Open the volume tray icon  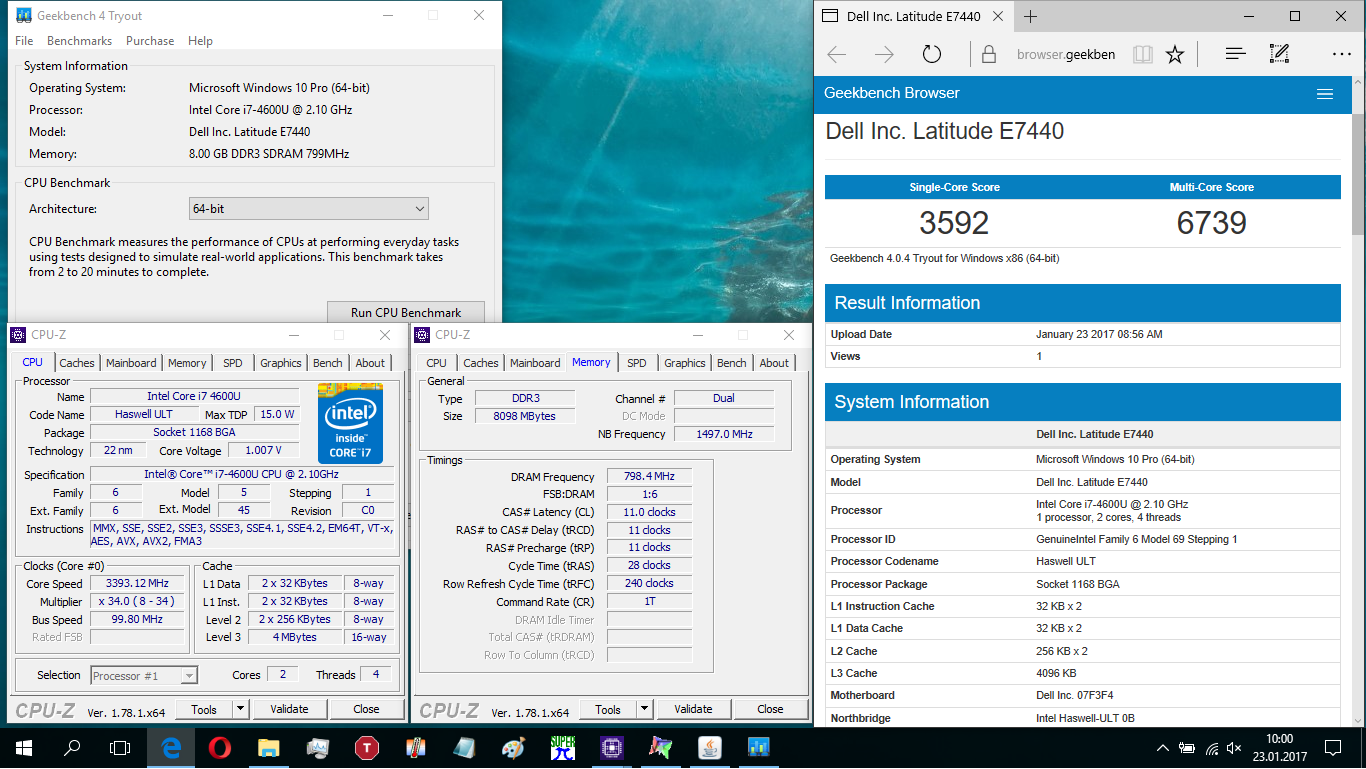click(1236, 747)
